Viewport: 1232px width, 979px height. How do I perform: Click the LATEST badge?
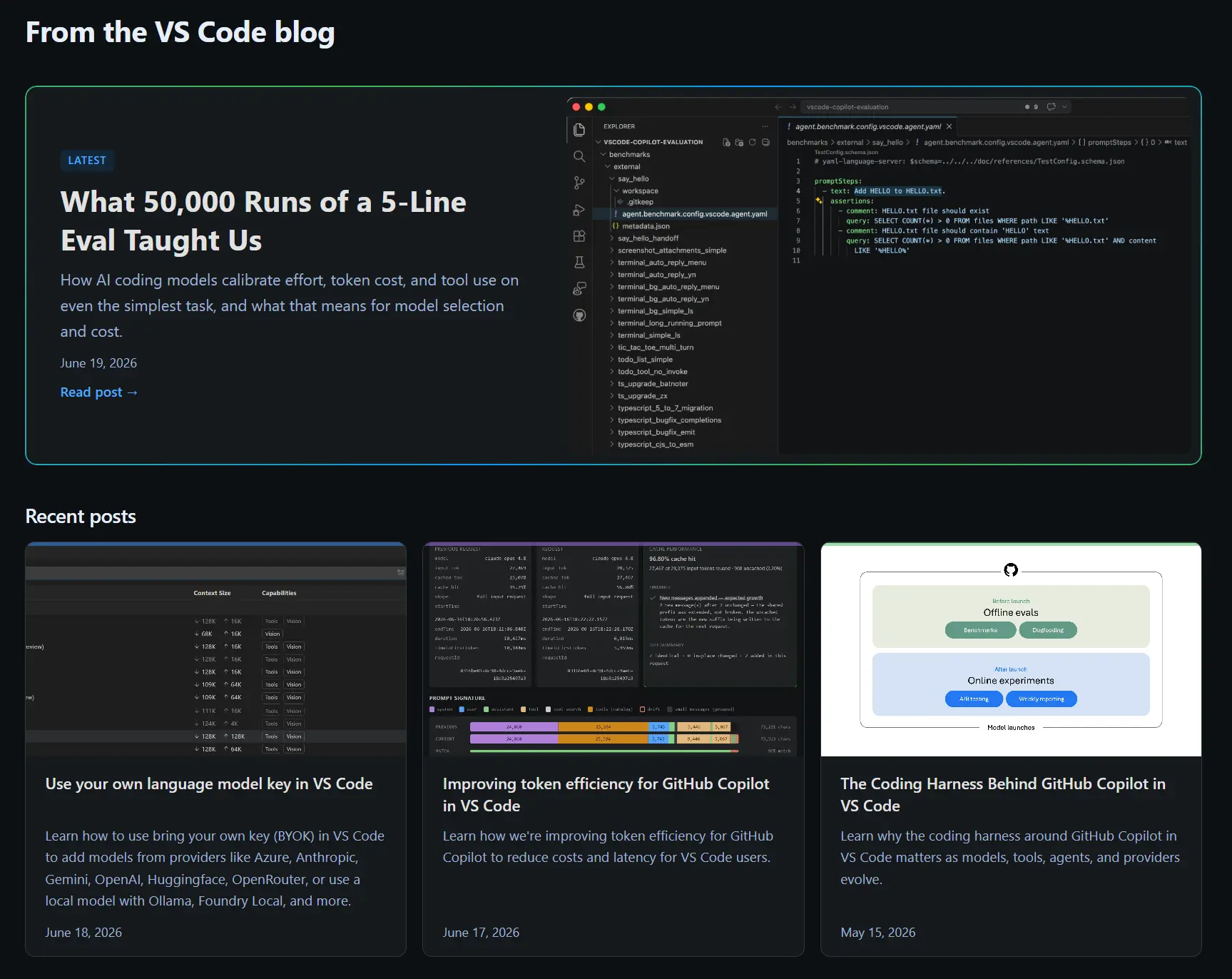[87, 161]
